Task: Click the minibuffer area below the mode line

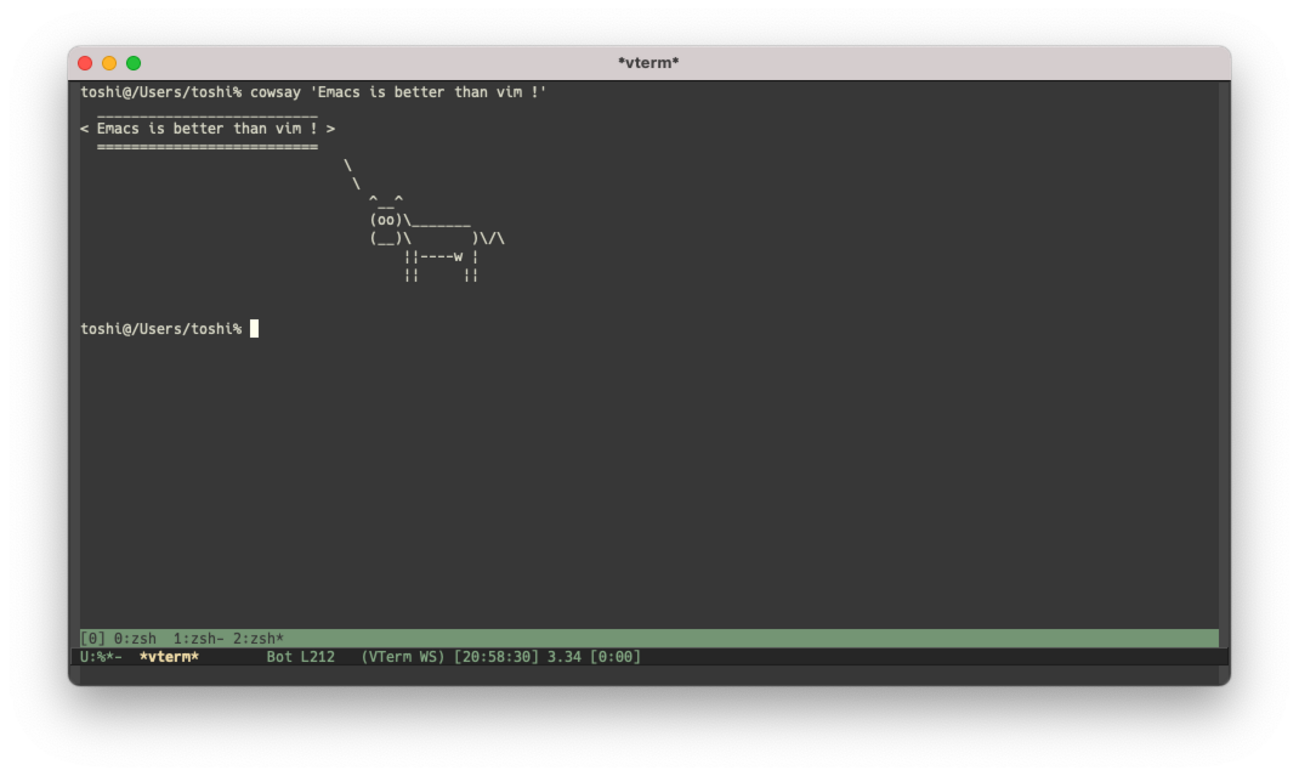Action: 648,675
